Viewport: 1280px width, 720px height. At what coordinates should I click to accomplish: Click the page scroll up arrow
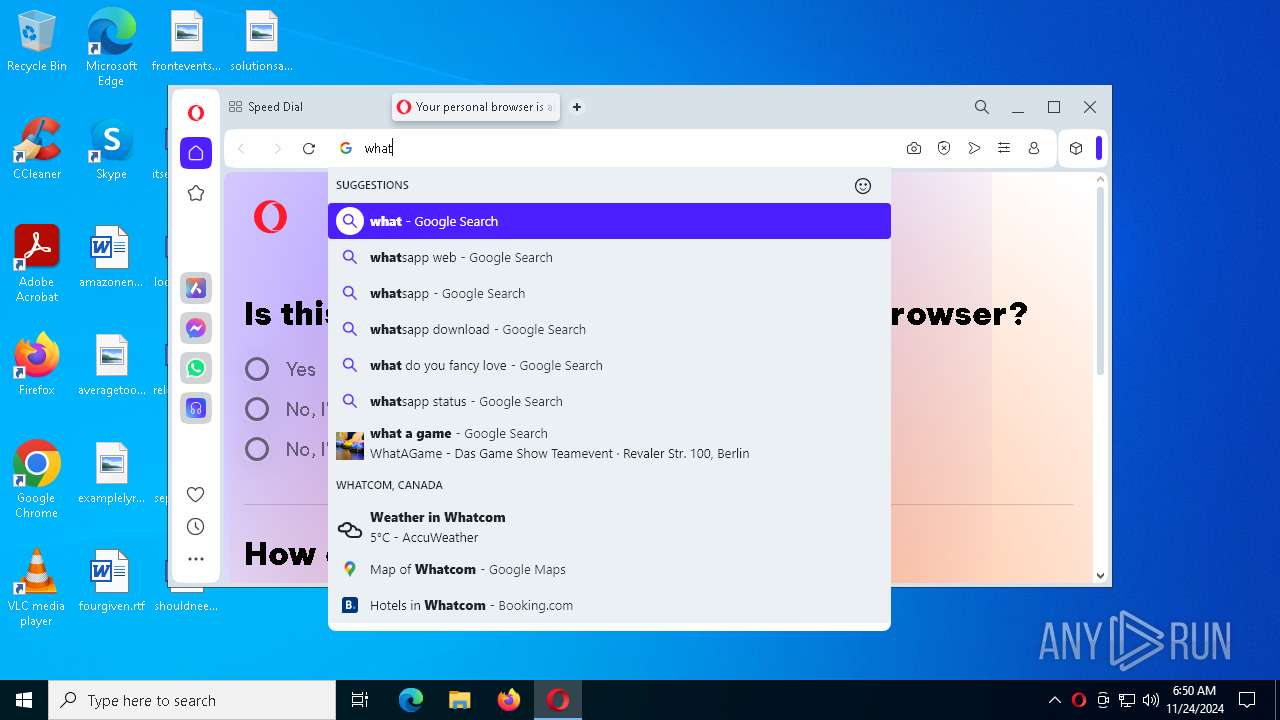point(1100,181)
